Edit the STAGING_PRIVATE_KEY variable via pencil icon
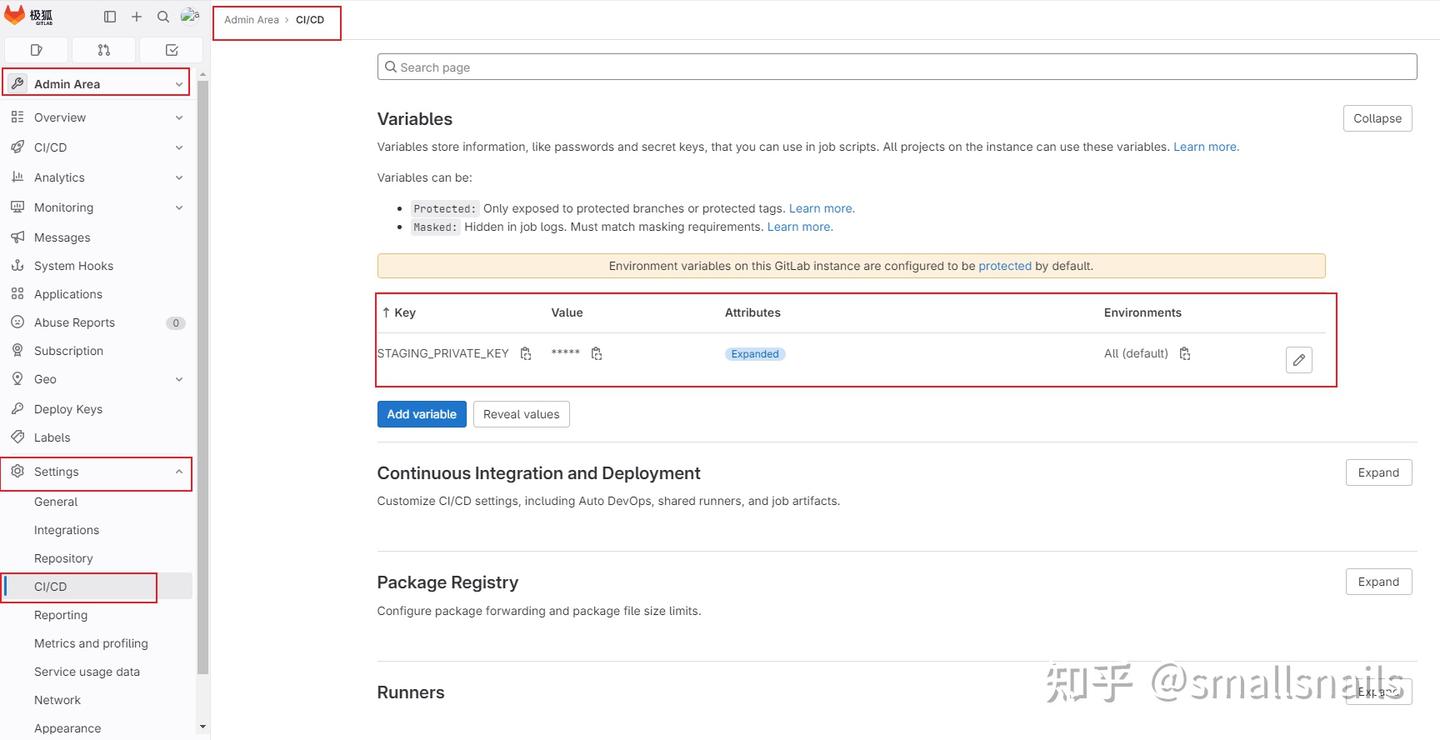 coord(1298,360)
